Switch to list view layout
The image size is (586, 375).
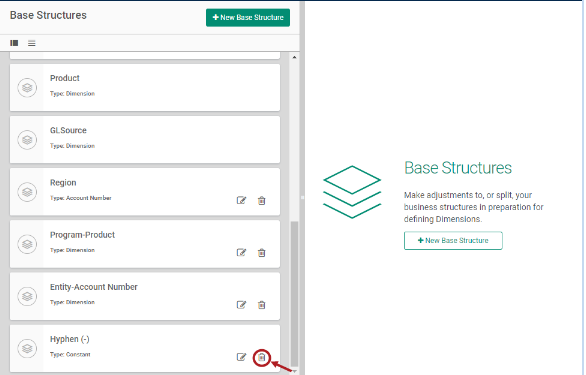pos(32,43)
